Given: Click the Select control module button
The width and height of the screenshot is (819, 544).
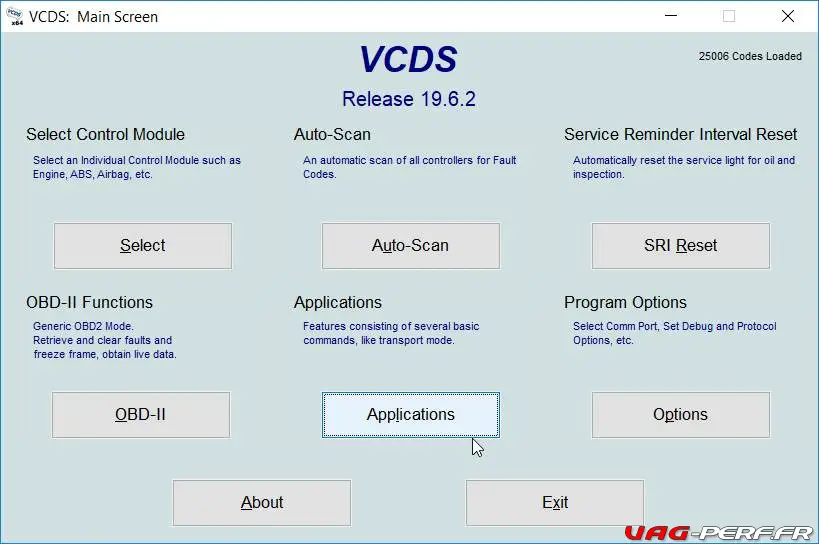Looking at the screenshot, I should 143,246.
